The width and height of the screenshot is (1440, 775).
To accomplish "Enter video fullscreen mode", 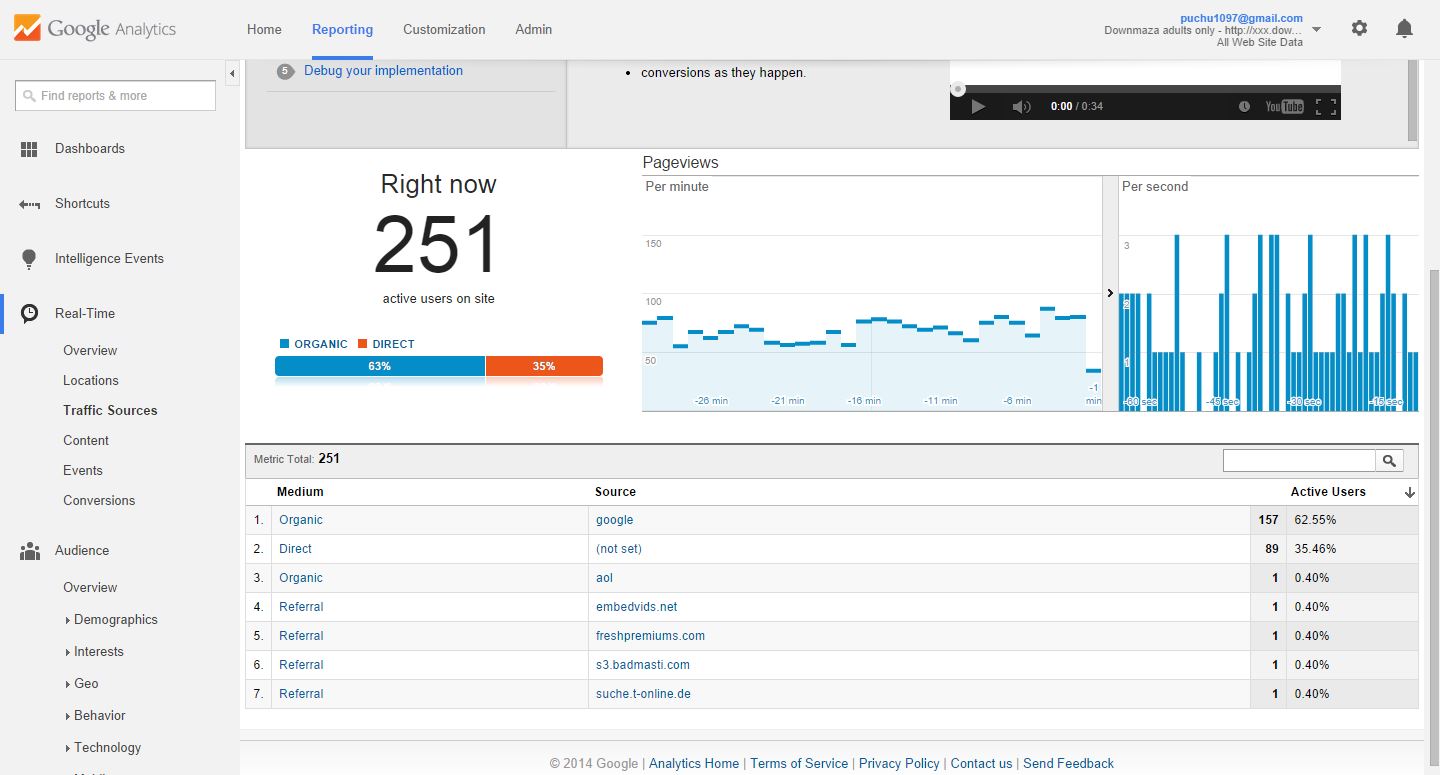I will point(1326,106).
